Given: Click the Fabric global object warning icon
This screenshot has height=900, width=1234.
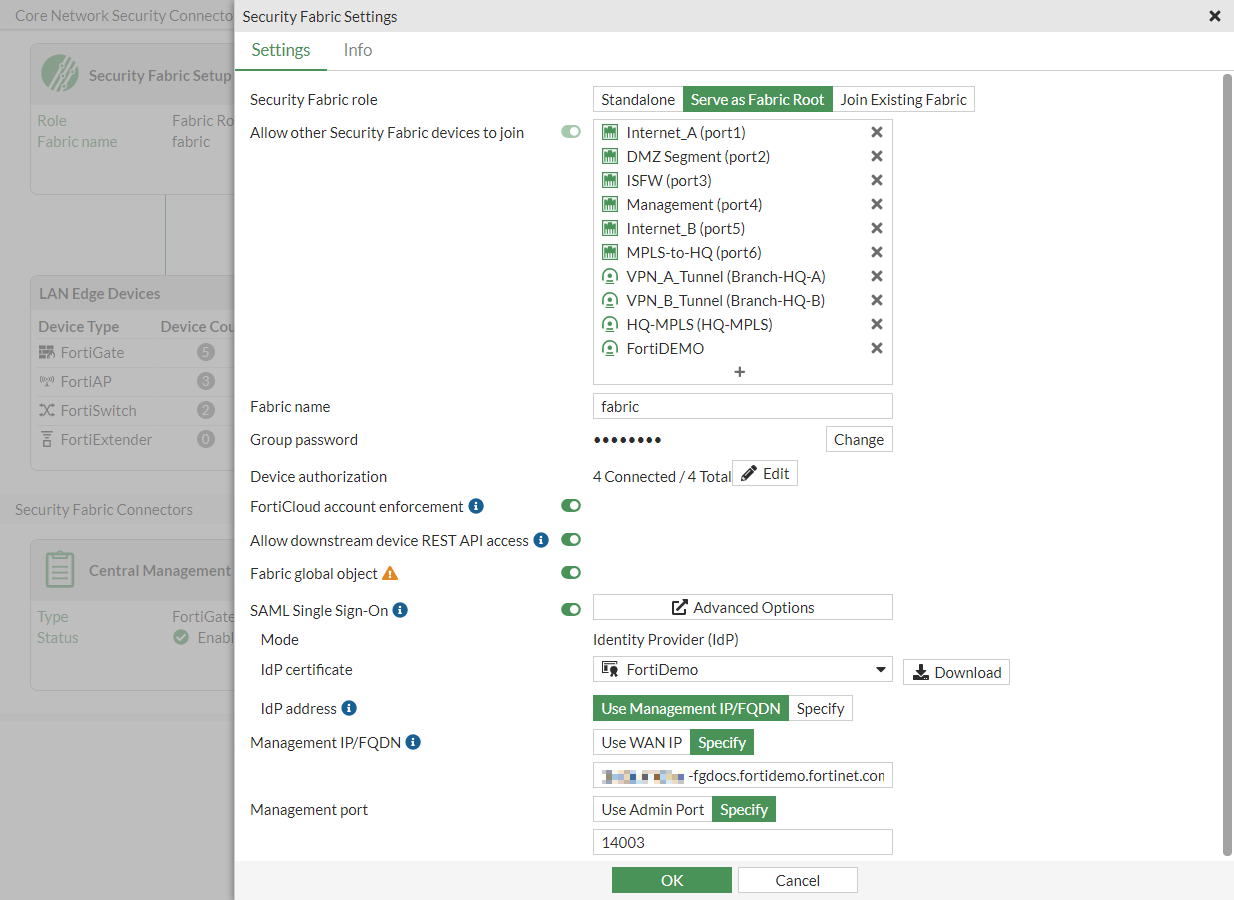Looking at the screenshot, I should pos(390,574).
